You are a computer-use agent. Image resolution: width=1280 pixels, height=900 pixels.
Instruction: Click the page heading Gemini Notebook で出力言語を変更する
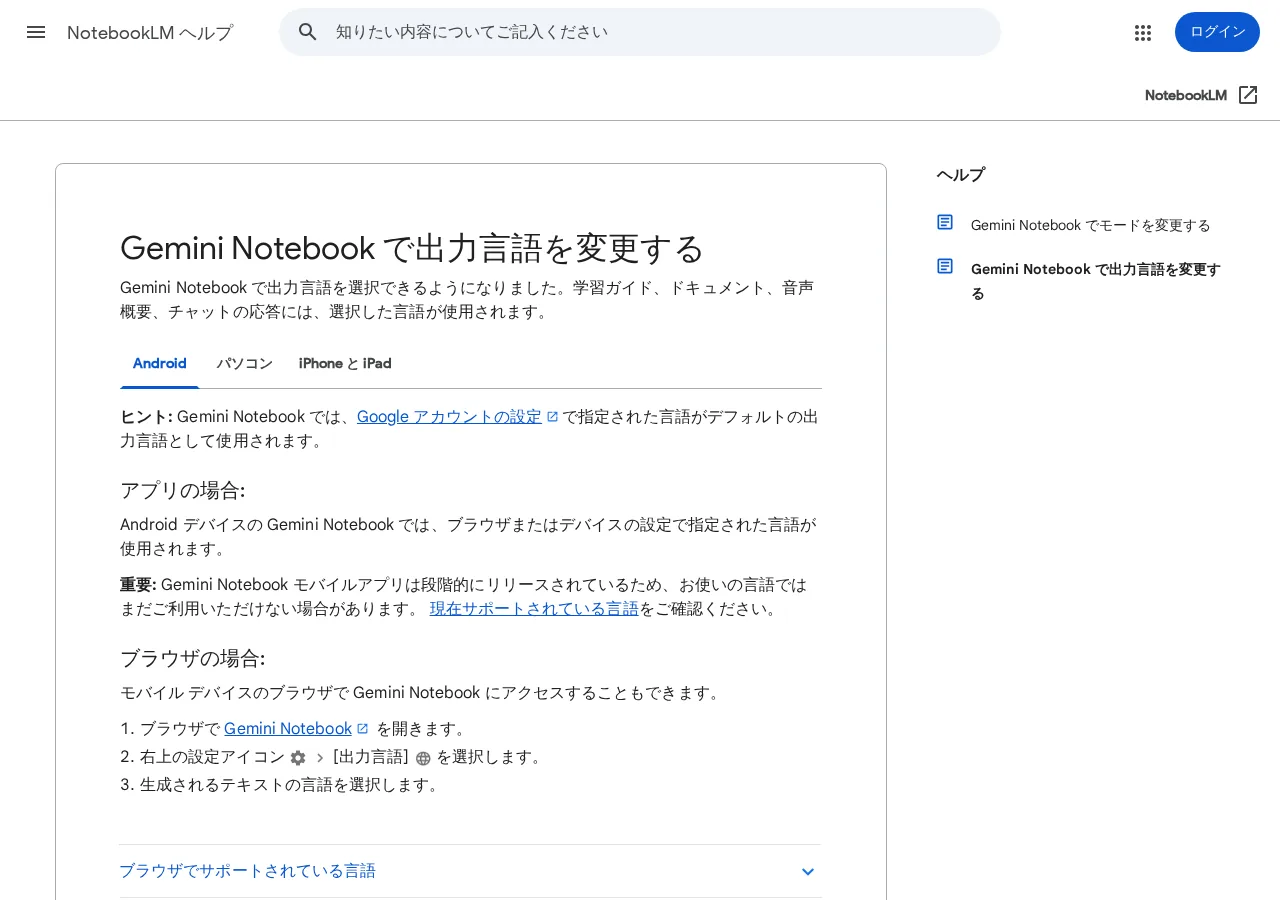coord(412,248)
